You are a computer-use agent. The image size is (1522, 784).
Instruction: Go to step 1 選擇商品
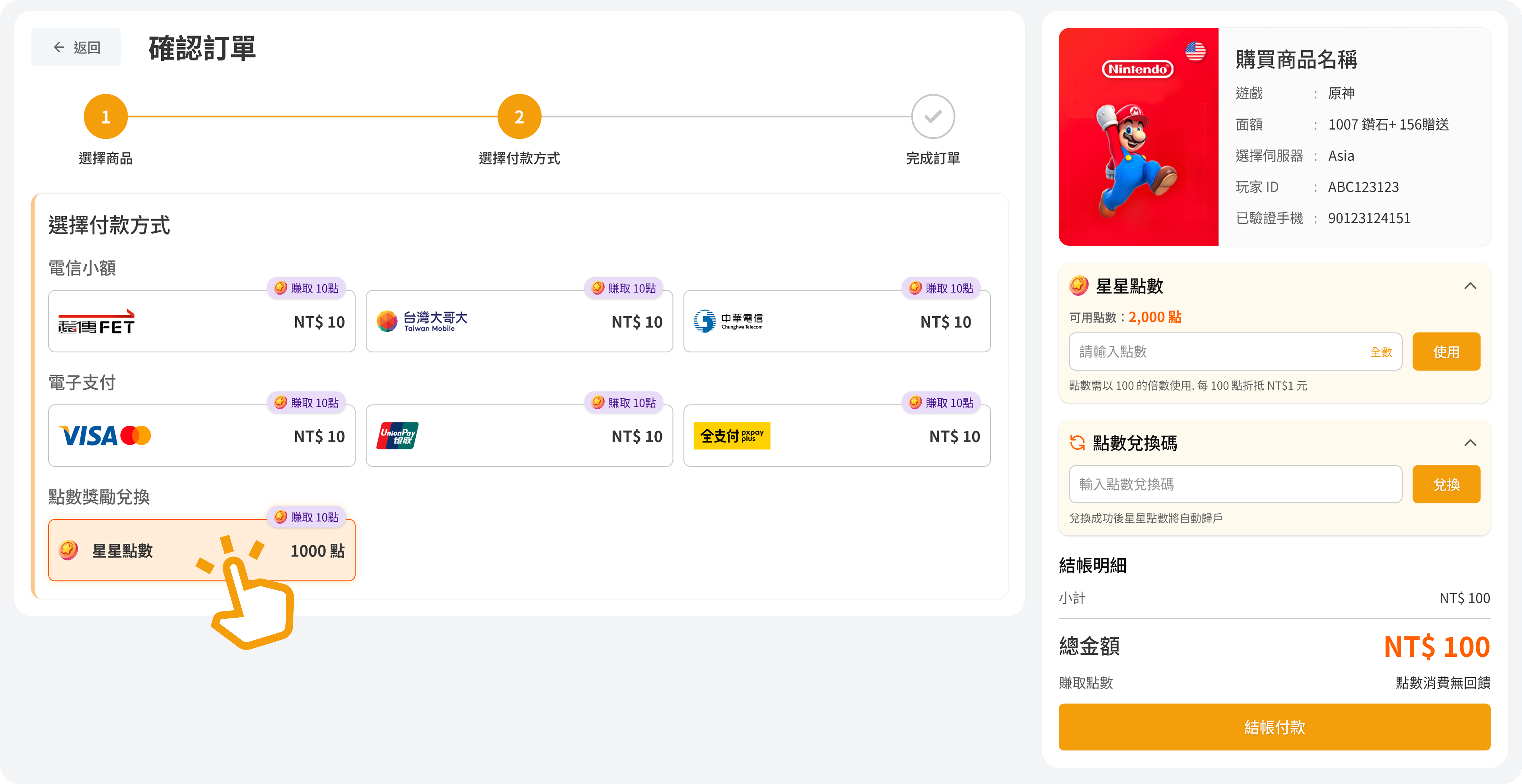pyautogui.click(x=106, y=117)
